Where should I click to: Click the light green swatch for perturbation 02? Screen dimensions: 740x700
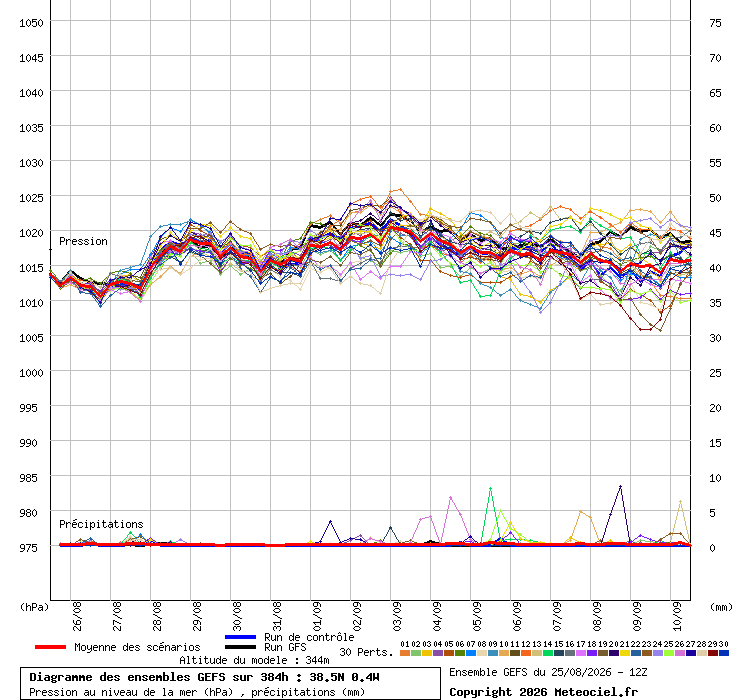(416, 653)
